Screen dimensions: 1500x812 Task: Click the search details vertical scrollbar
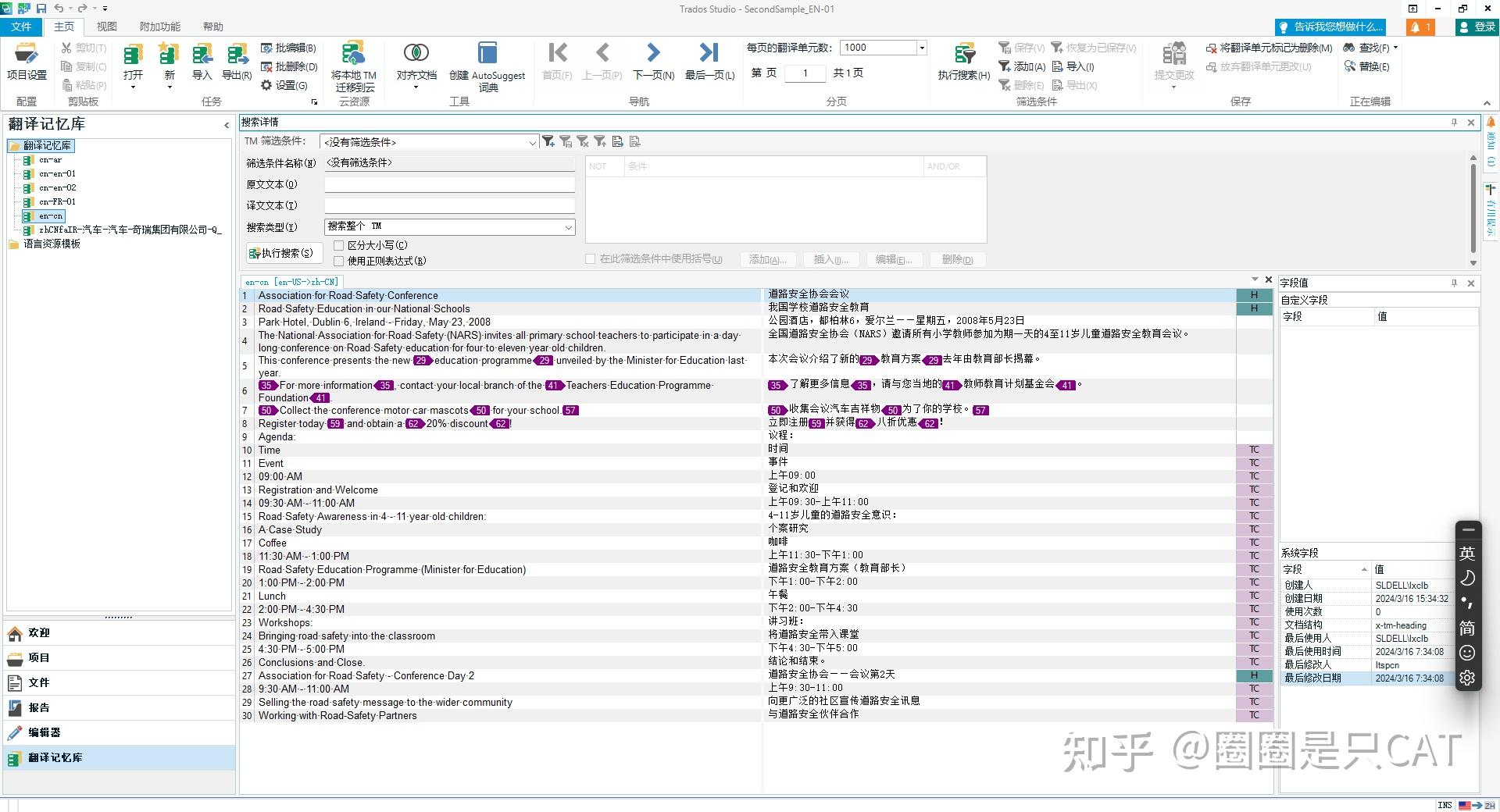tap(1473, 208)
